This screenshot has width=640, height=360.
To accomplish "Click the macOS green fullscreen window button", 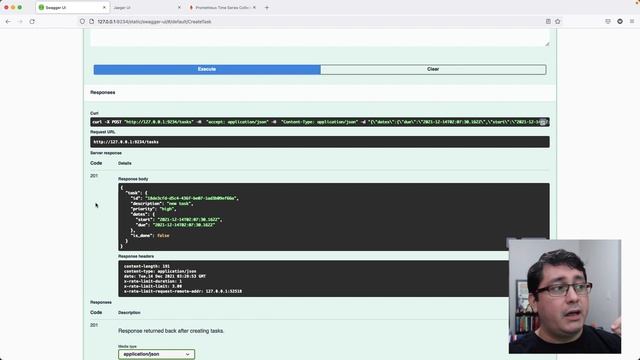I will click(20, 7).
